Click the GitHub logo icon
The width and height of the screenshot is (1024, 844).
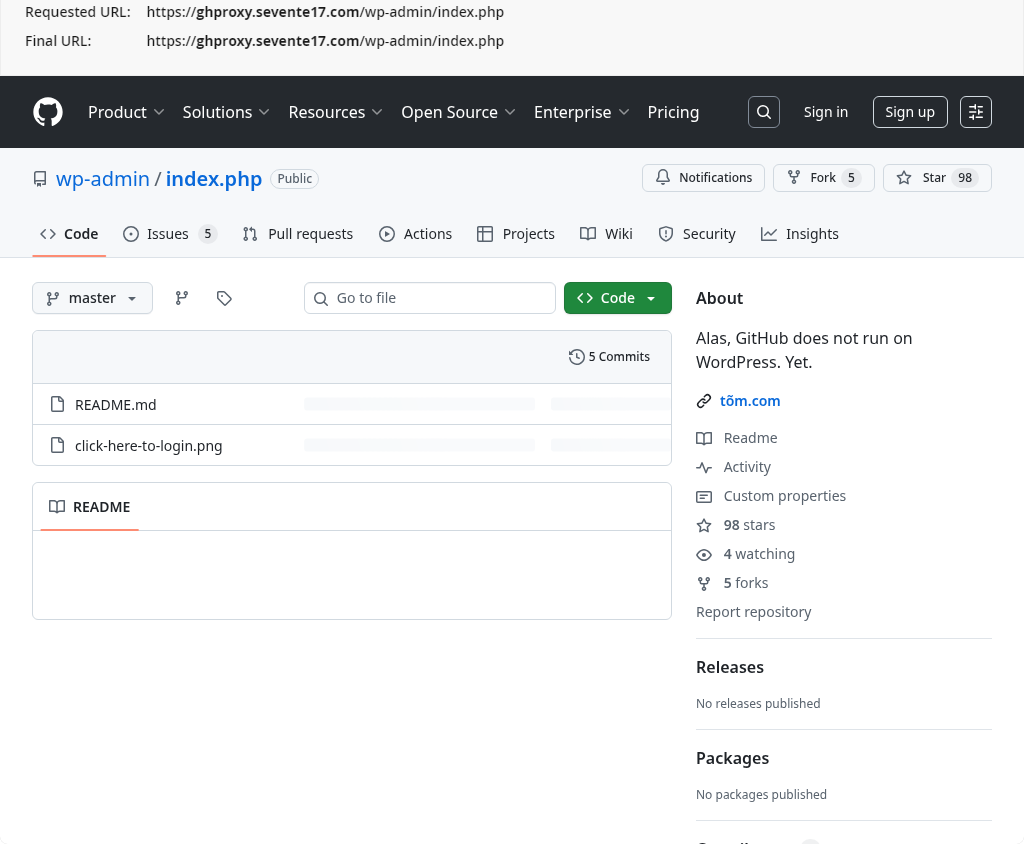pyautogui.click(x=48, y=112)
